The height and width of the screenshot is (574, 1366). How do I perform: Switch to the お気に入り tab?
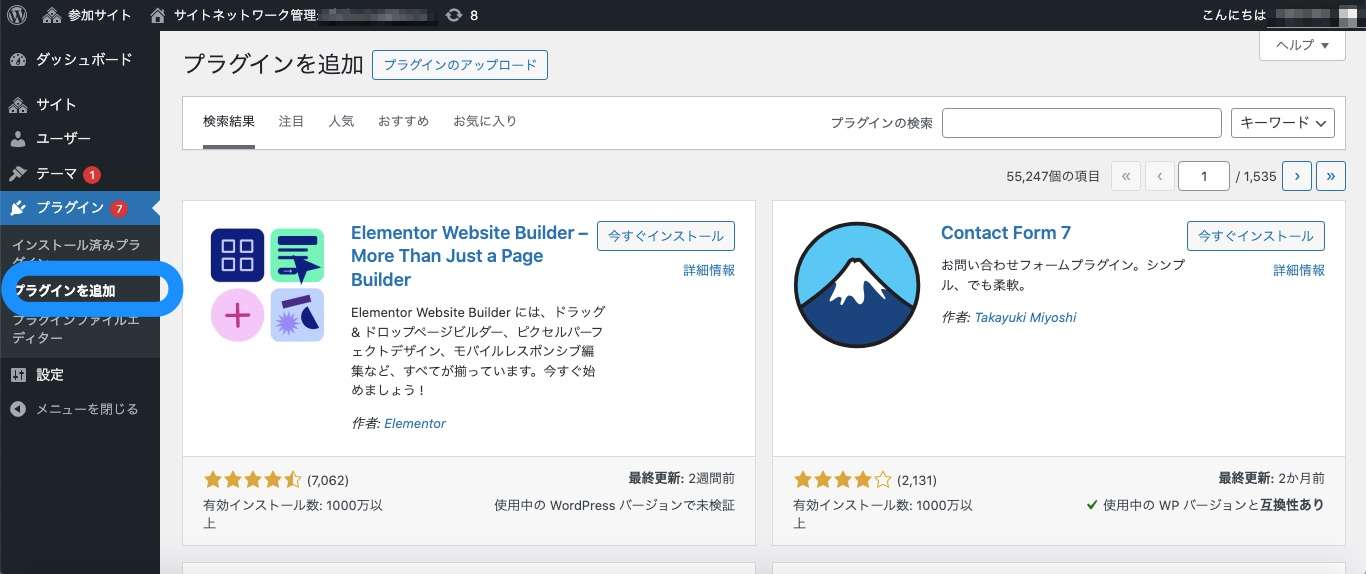point(485,122)
